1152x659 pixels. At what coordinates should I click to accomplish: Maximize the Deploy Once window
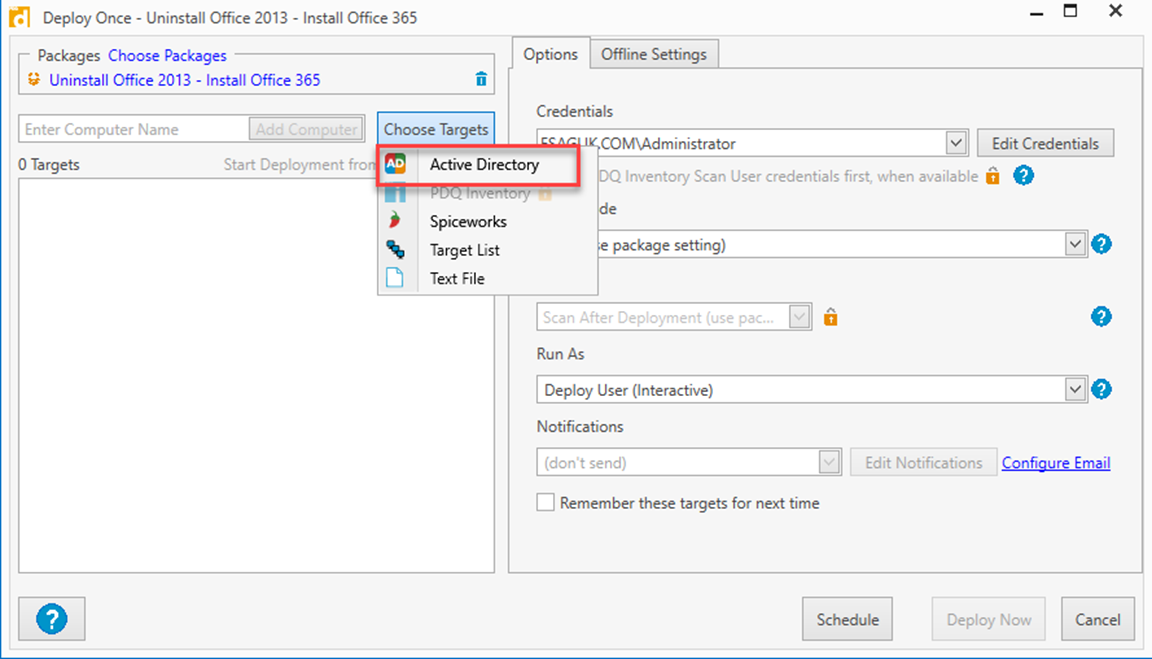coord(1070,11)
